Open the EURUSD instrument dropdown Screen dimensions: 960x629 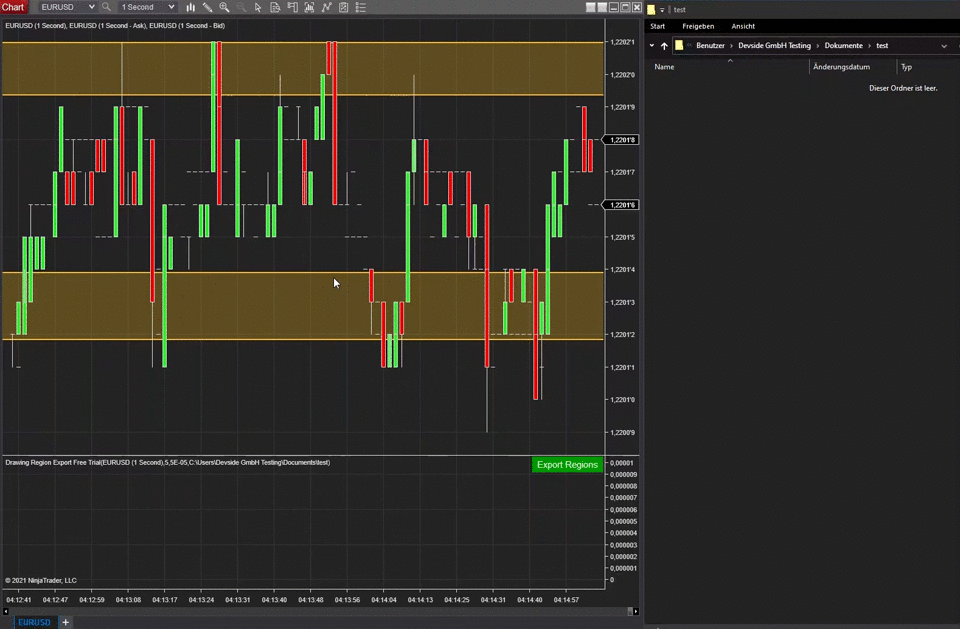coord(67,7)
